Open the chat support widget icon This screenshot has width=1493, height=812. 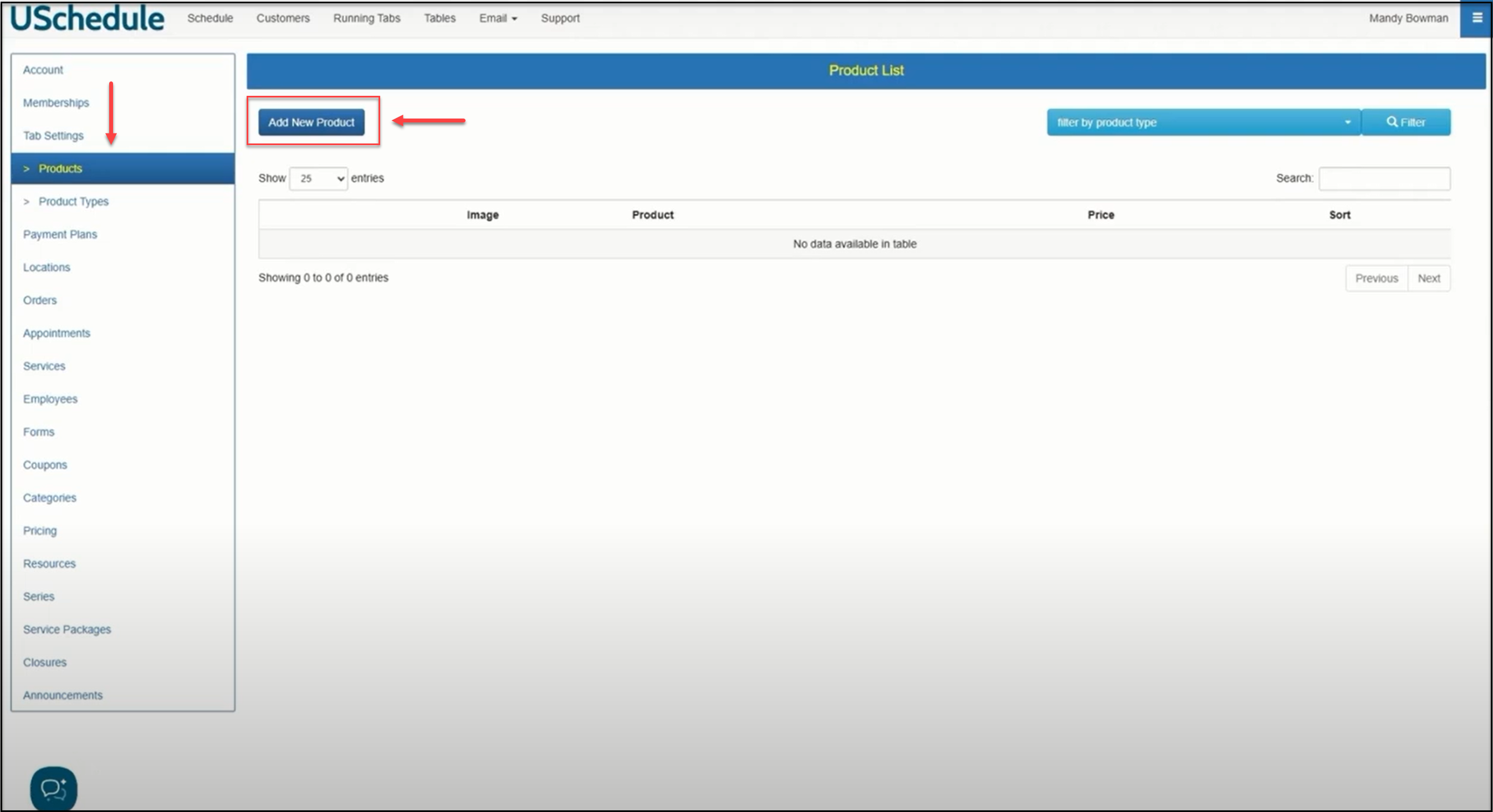tap(53, 789)
